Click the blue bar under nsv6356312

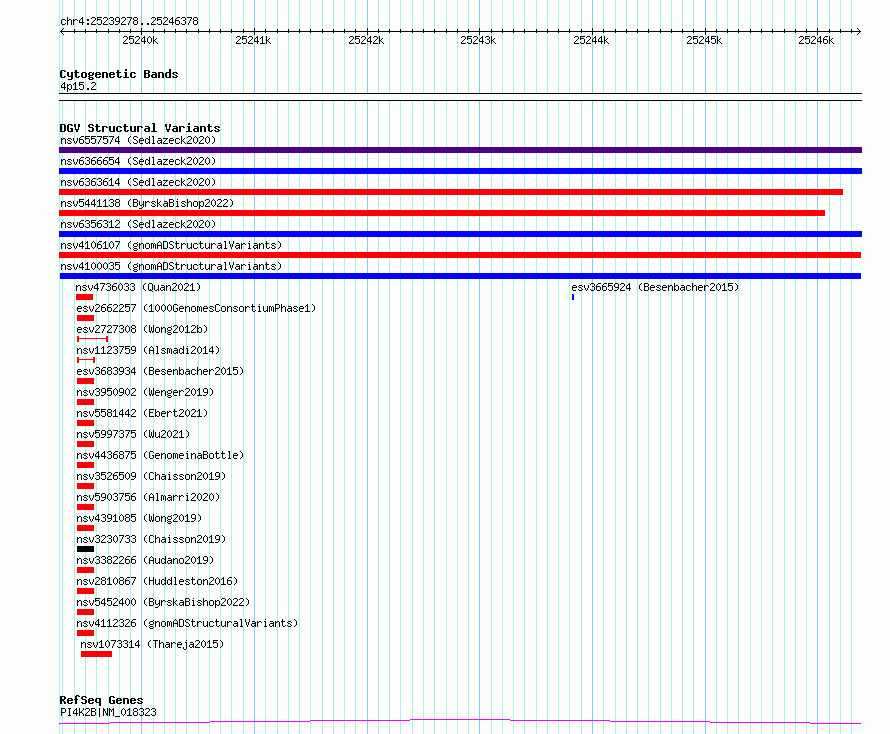click(x=460, y=234)
